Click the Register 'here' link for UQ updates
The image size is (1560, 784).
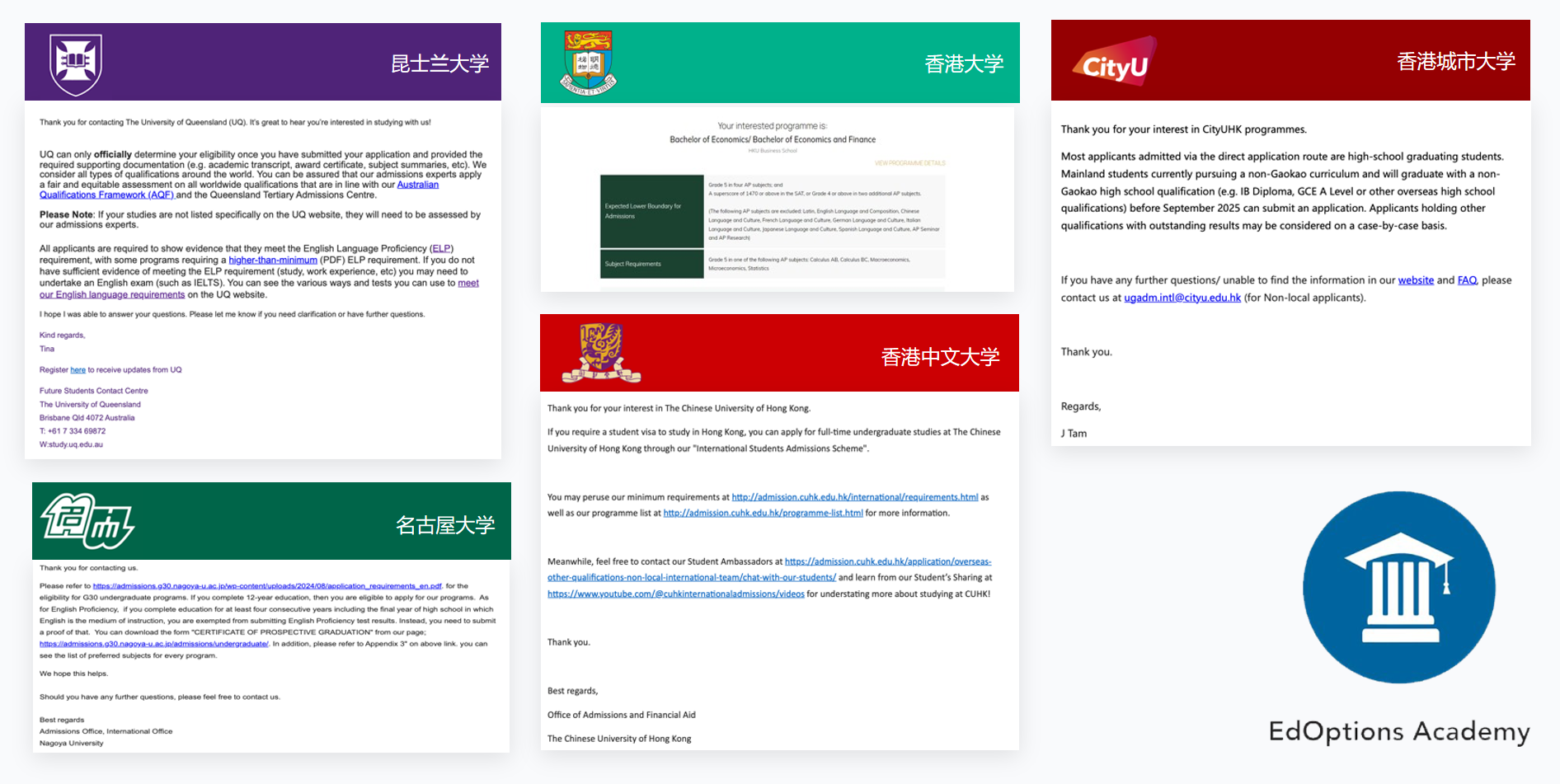[78, 370]
